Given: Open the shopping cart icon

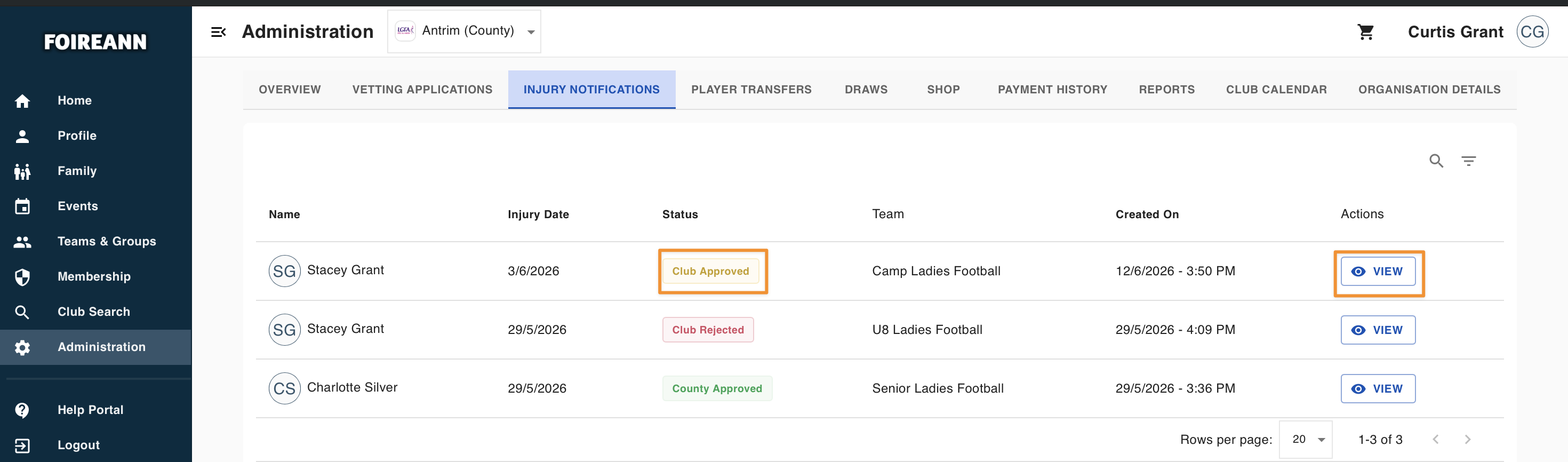Looking at the screenshot, I should 1365,32.
